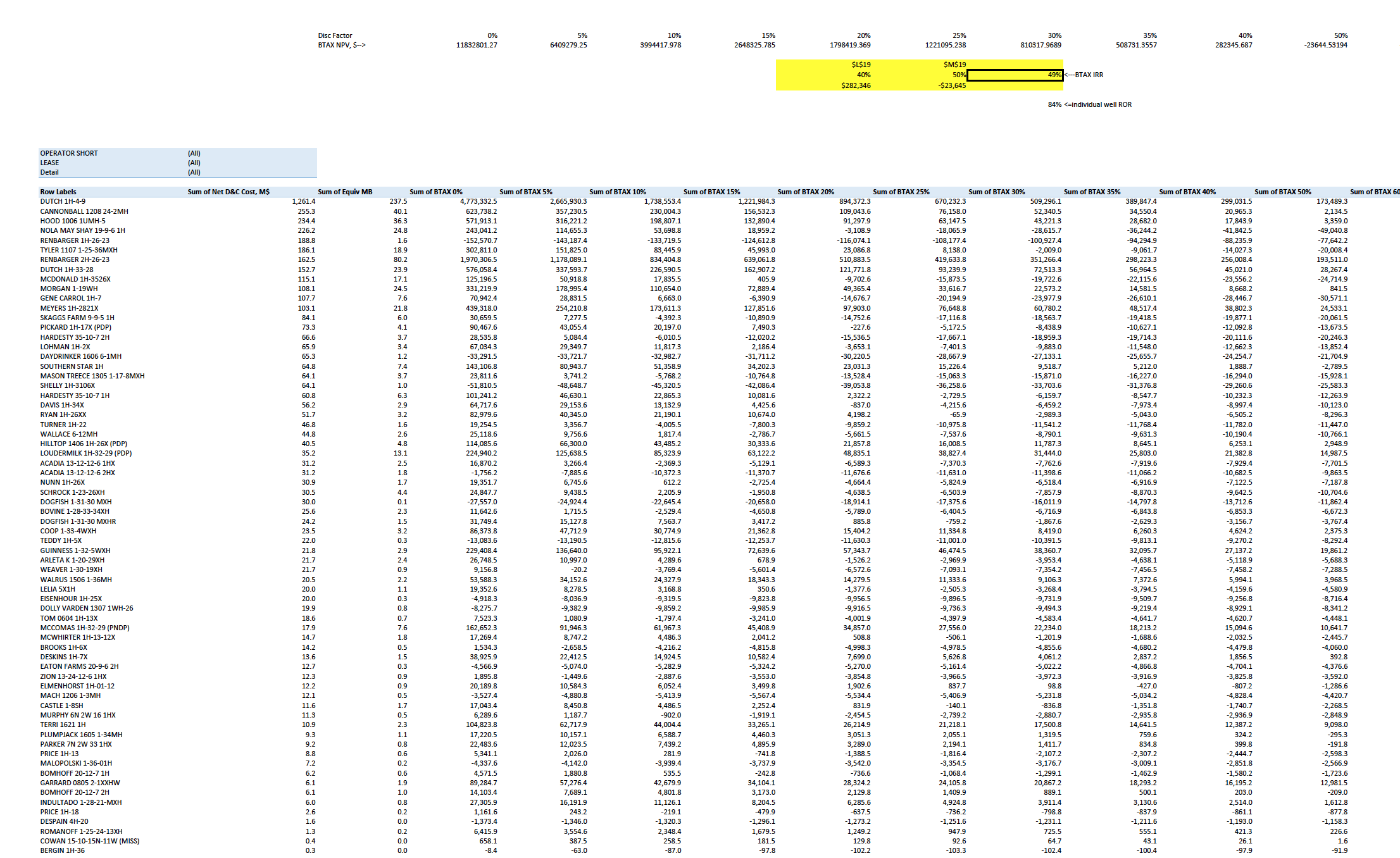The width and height of the screenshot is (1400, 858).
Task: Select the Sum of BTAX 25% header
Action: point(901,192)
